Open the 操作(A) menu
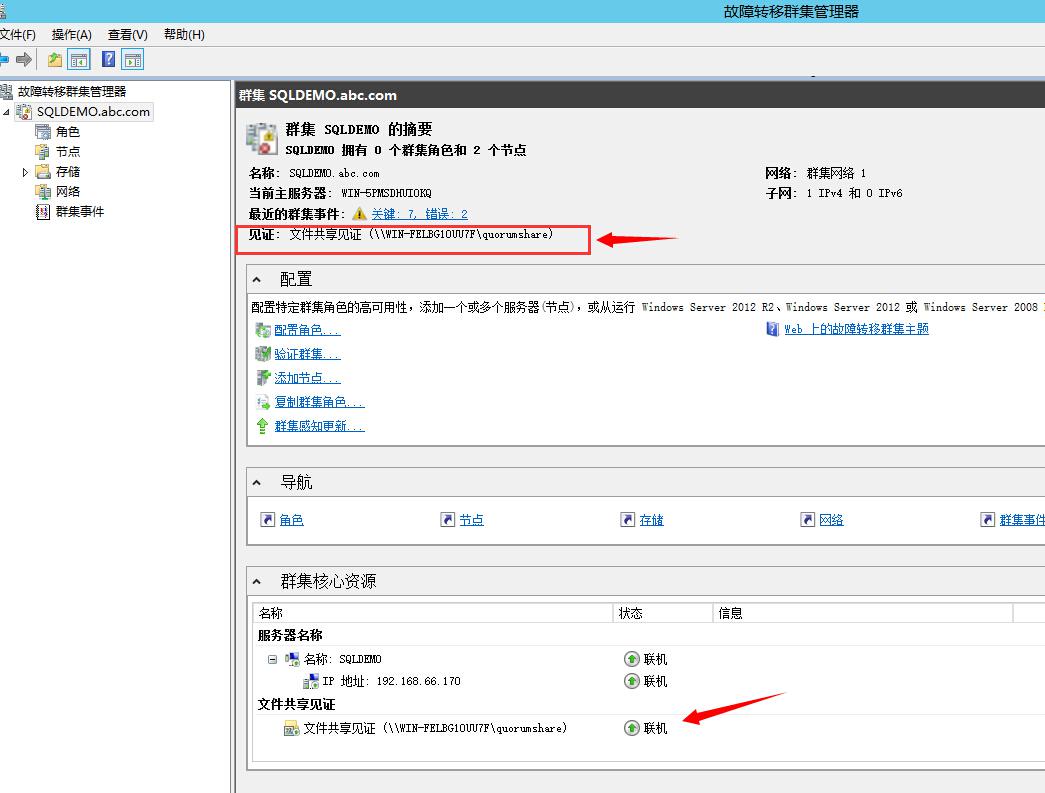 coord(71,35)
